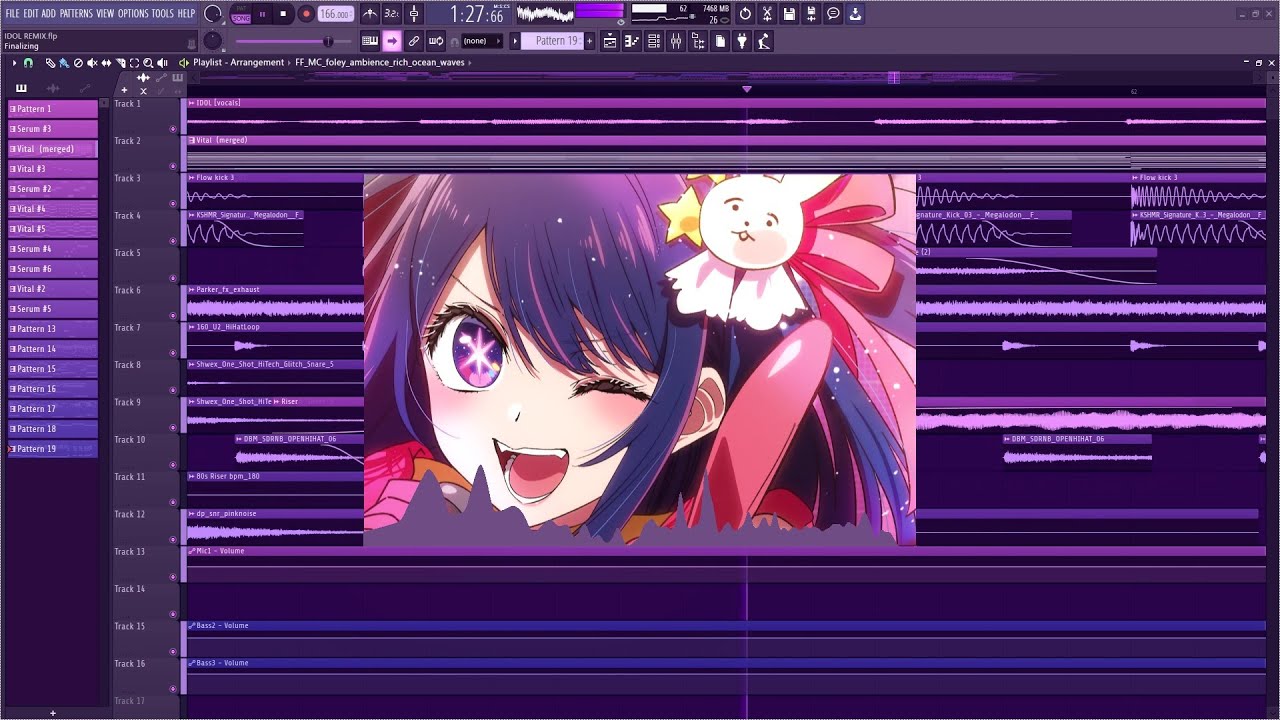Mute Track 2 via its toggle dot
This screenshot has height=720, width=1280.
[173, 166]
